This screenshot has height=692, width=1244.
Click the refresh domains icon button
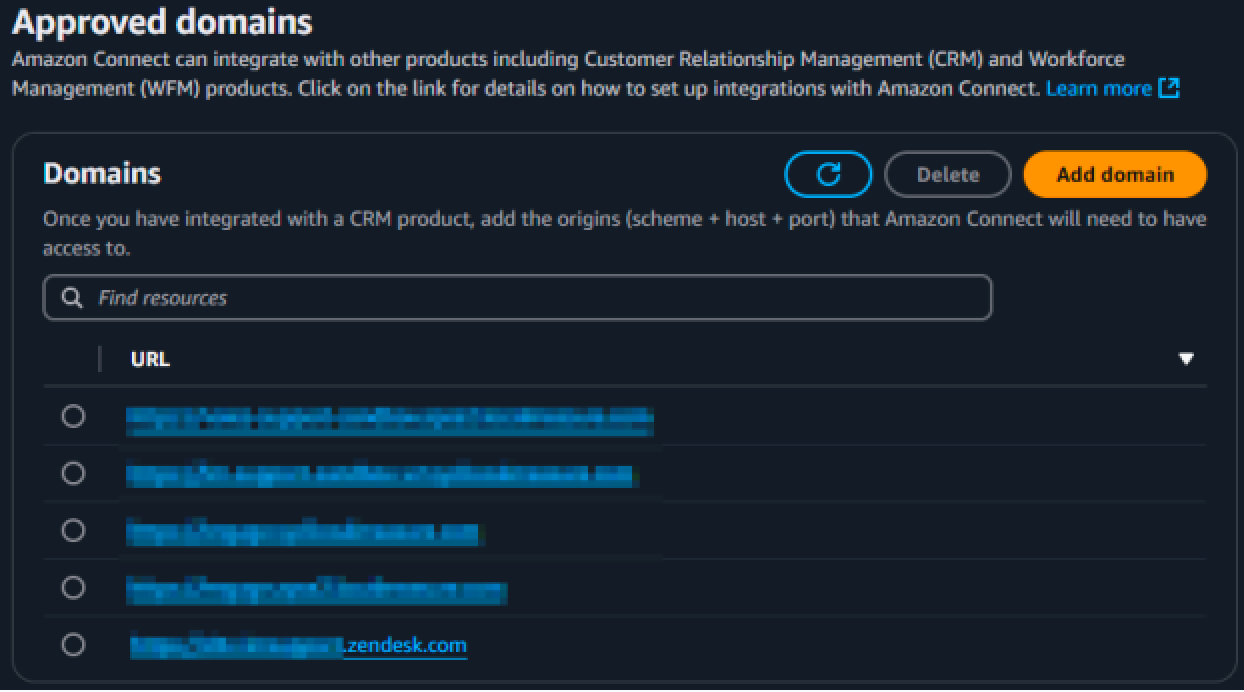point(828,175)
